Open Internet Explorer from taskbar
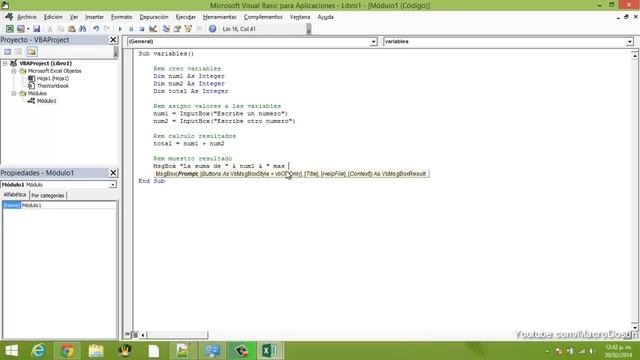Screen dimensions: 640x360 coord(38,351)
